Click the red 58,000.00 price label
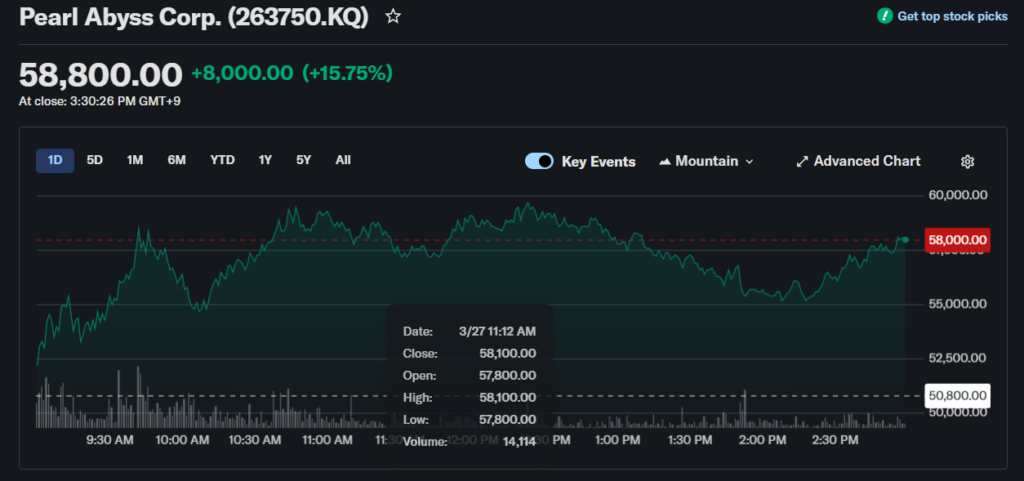The width and height of the screenshot is (1024, 481). tap(958, 240)
